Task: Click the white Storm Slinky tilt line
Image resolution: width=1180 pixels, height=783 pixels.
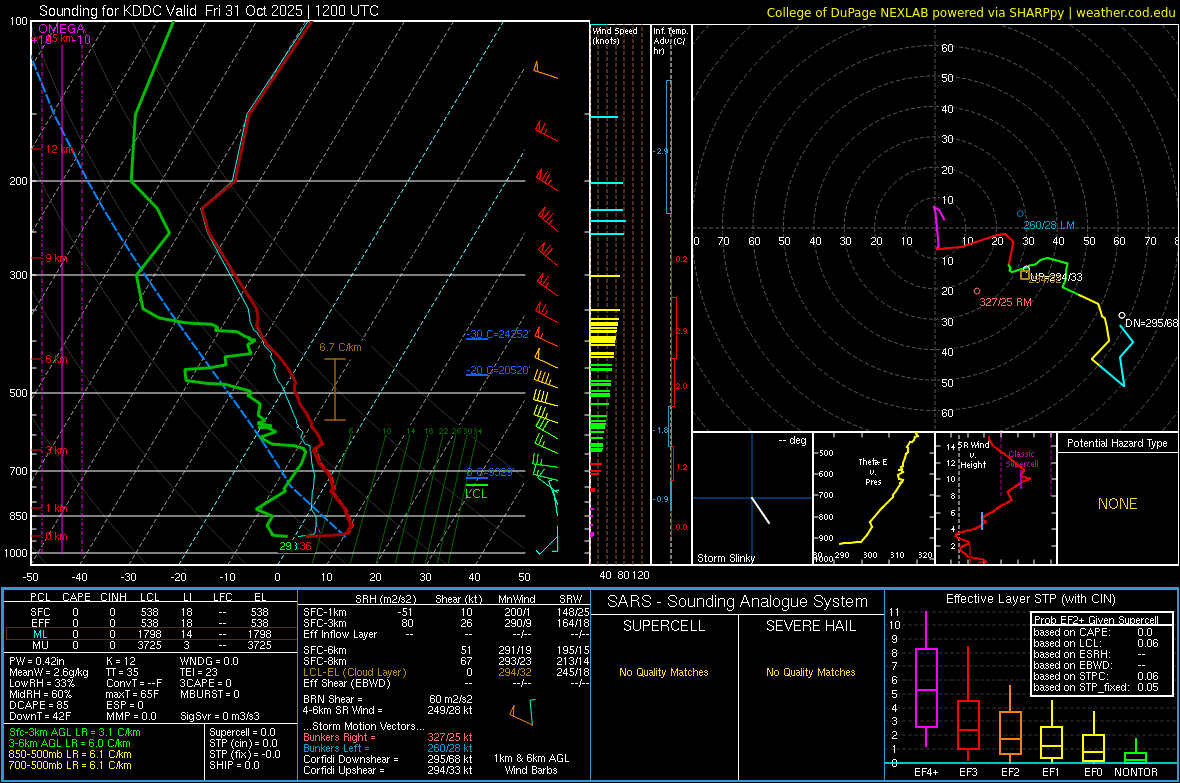Action: coord(761,510)
